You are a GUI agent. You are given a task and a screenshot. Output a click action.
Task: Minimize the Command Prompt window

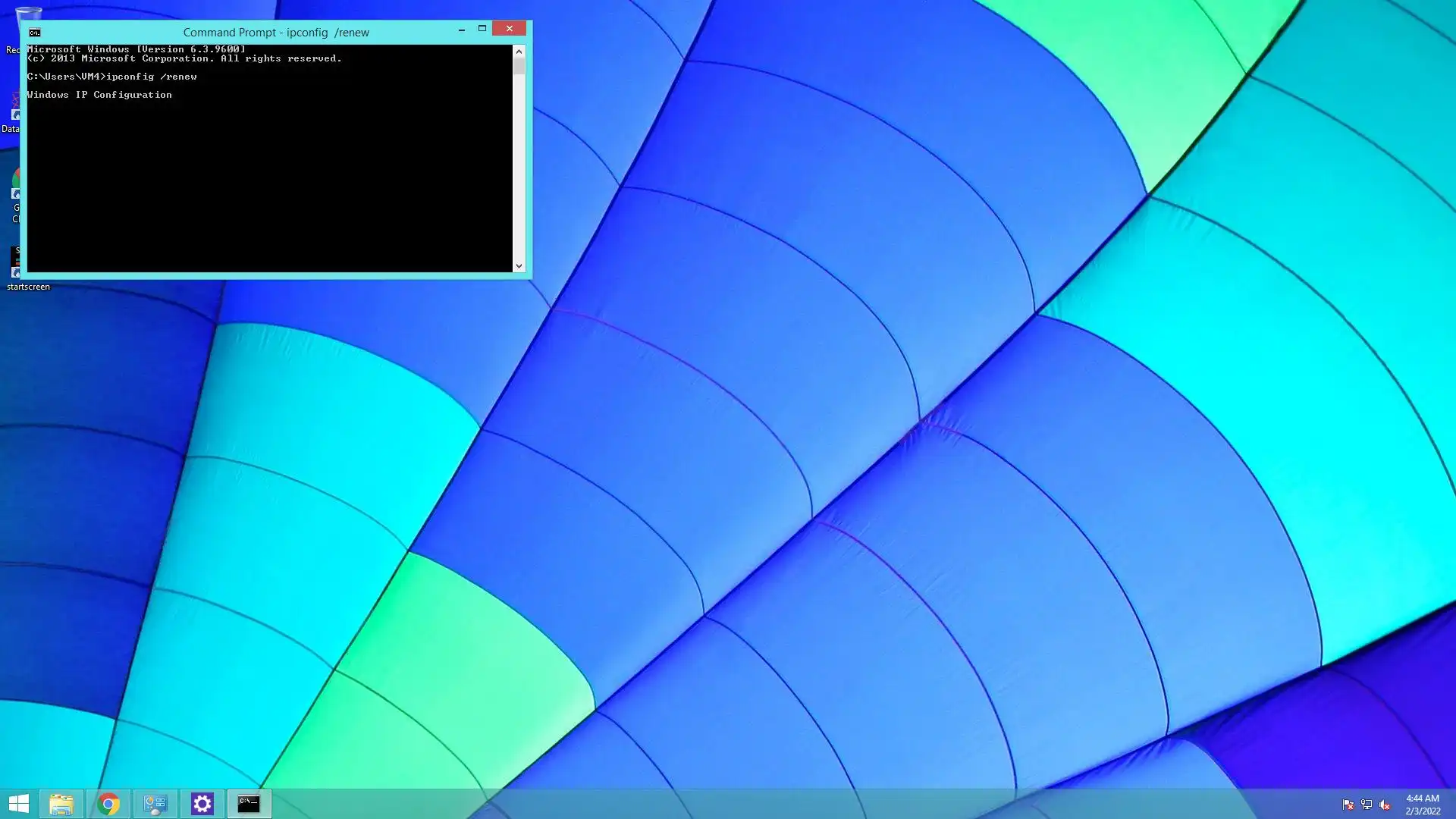[x=461, y=30]
